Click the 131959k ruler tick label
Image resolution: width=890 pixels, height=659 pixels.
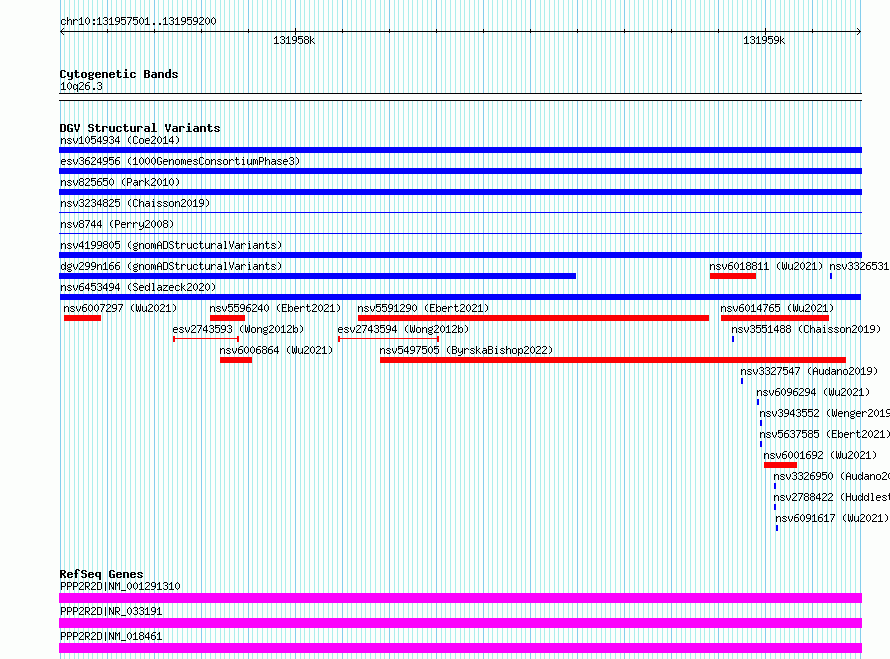(x=764, y=40)
